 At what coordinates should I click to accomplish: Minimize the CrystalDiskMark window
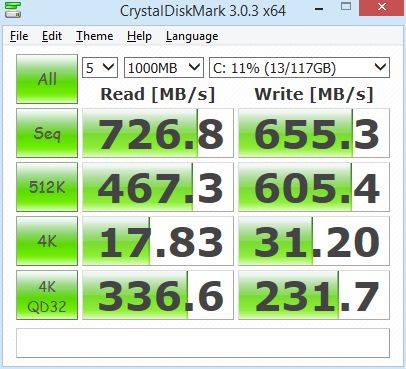(319, 9)
